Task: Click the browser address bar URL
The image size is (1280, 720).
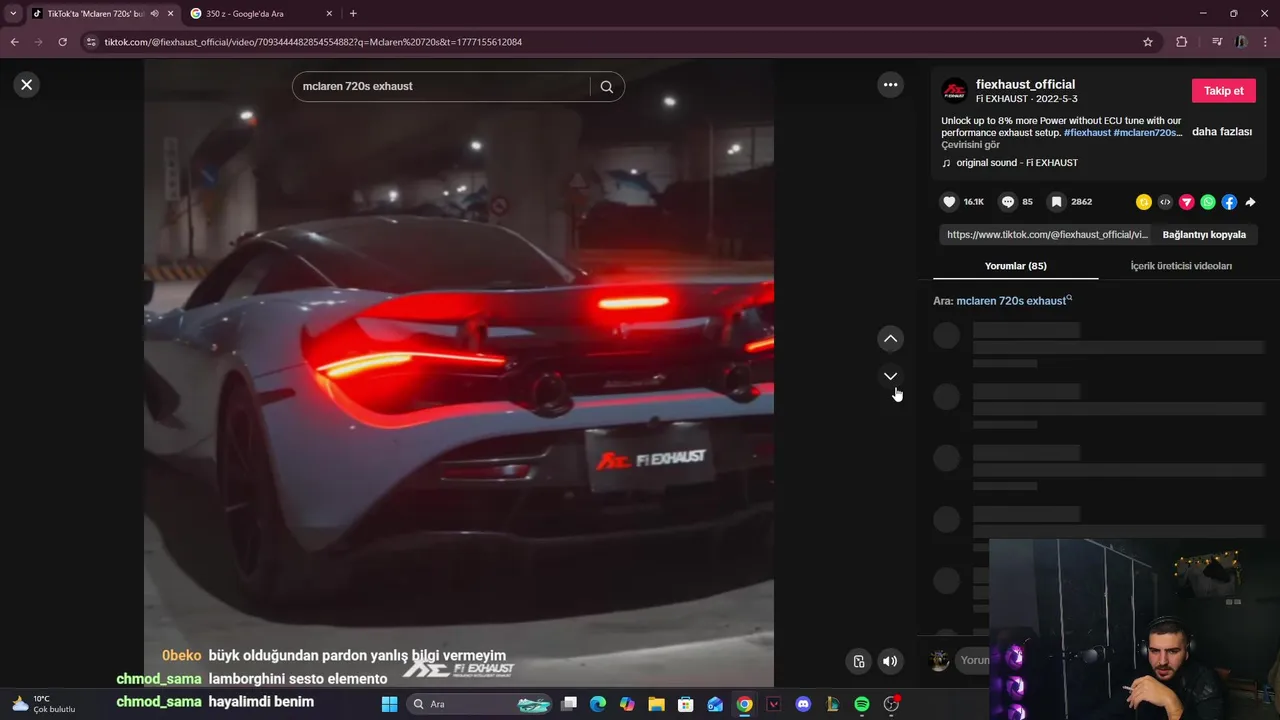Action: click(313, 42)
